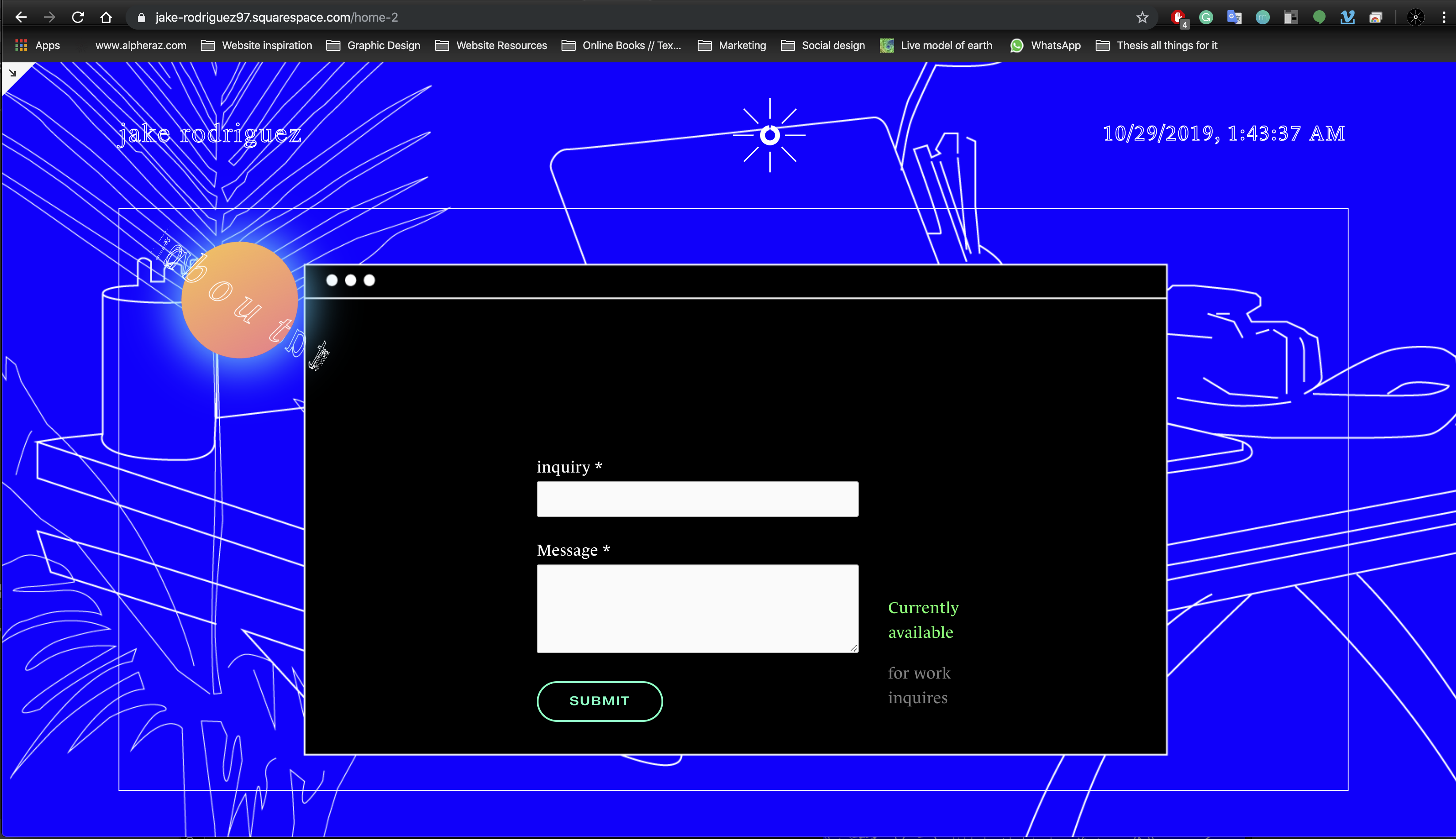Click inside the Message text area
Image resolution: width=1456 pixels, height=839 pixels.
point(696,608)
